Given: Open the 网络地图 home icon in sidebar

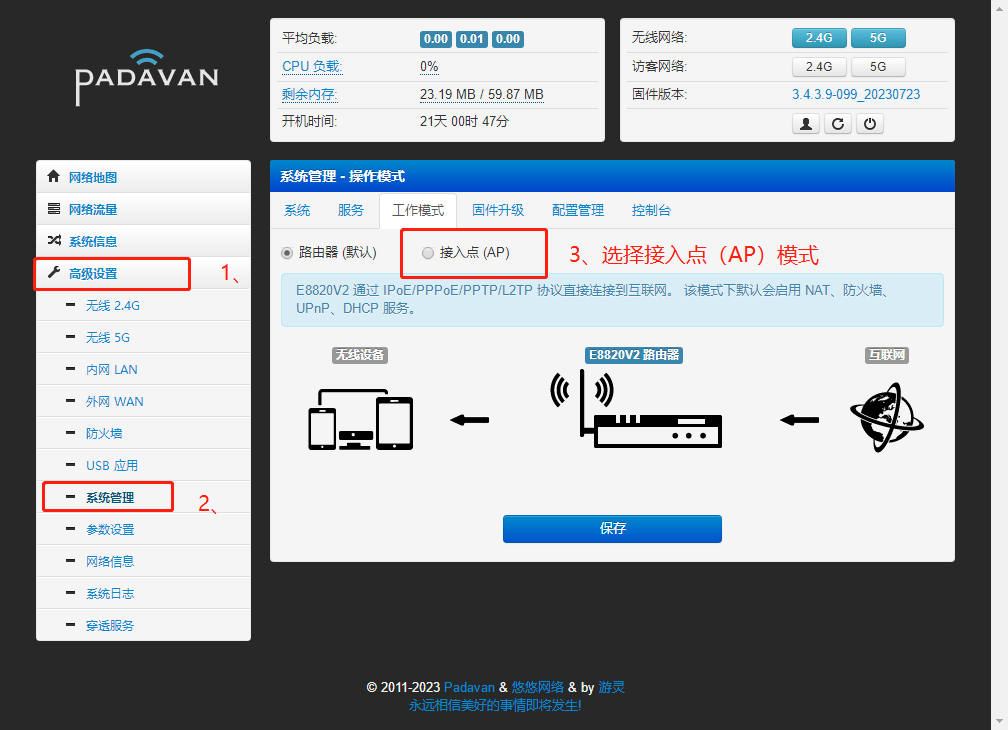Looking at the screenshot, I should [52, 176].
